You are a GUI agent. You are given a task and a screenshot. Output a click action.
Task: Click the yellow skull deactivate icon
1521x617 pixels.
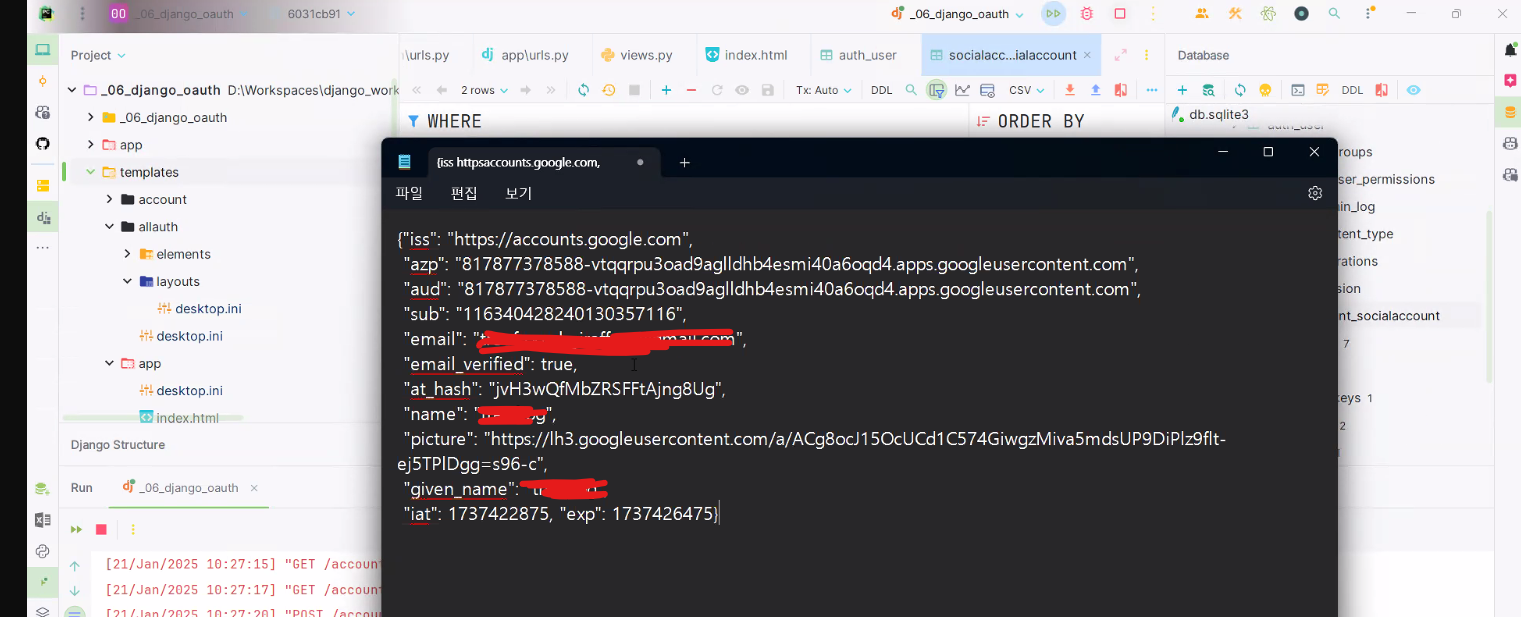tap(1265, 90)
